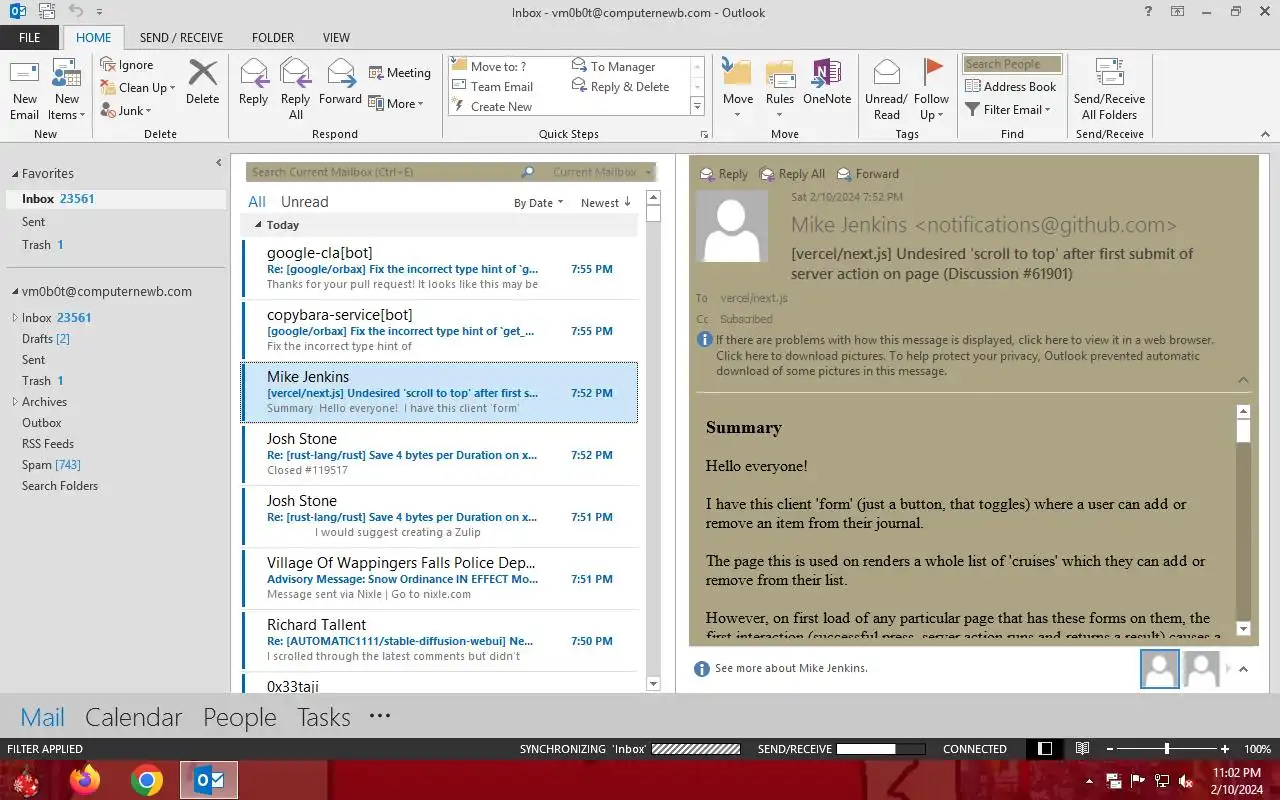The height and width of the screenshot is (800, 1280).
Task: Select the To Manager quick step
Action: 613,66
